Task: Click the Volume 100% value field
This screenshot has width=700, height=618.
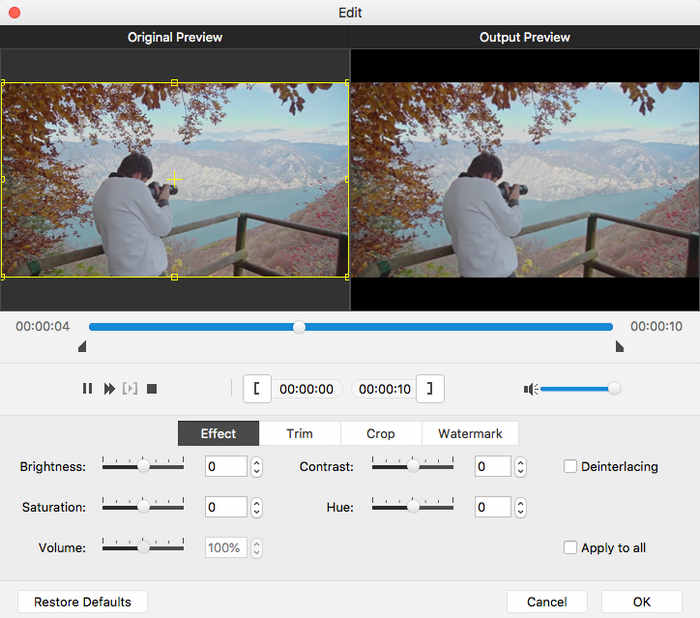Action: point(226,548)
